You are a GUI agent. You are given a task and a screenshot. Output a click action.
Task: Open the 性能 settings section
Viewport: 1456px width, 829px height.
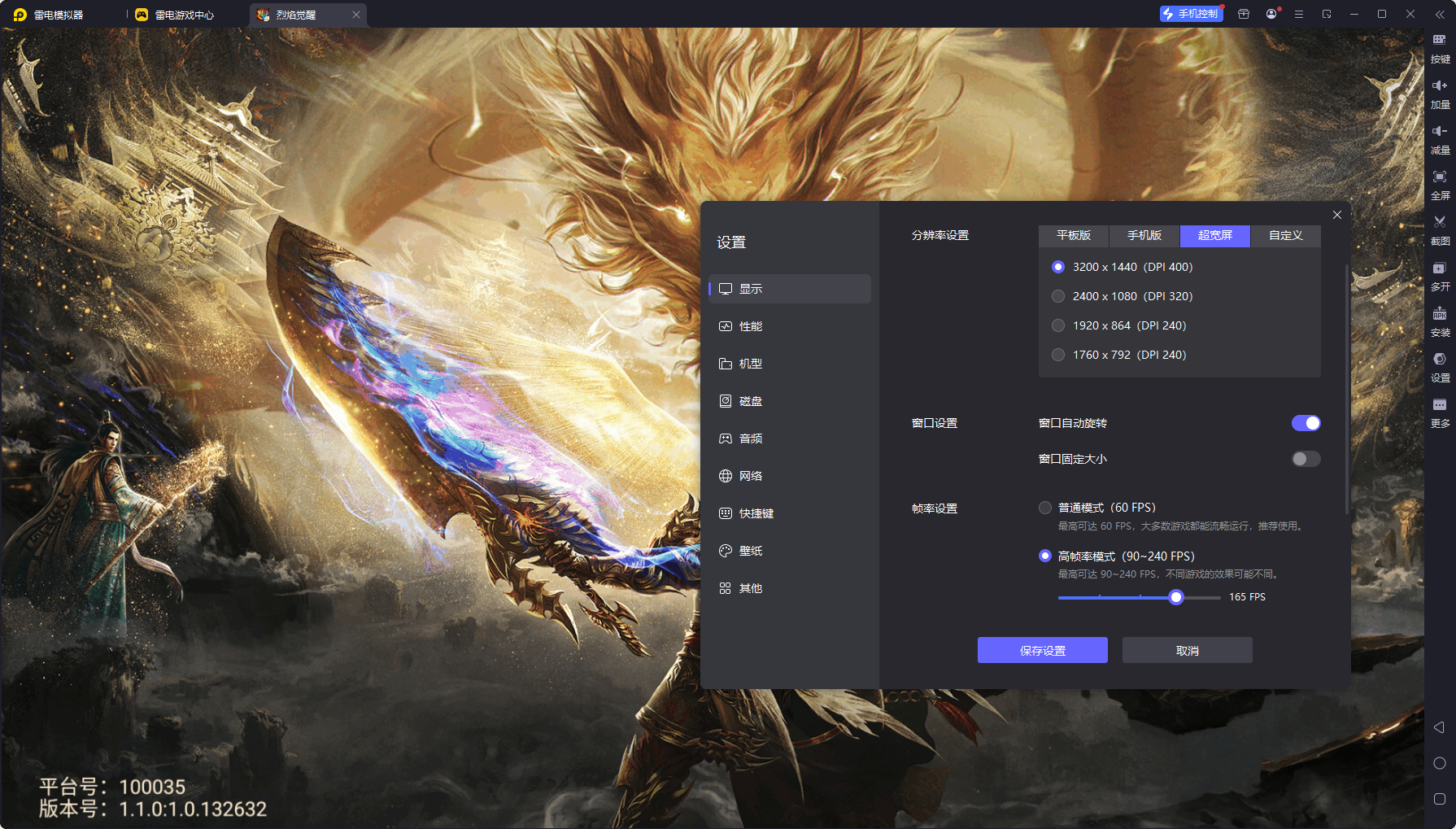(x=750, y=326)
